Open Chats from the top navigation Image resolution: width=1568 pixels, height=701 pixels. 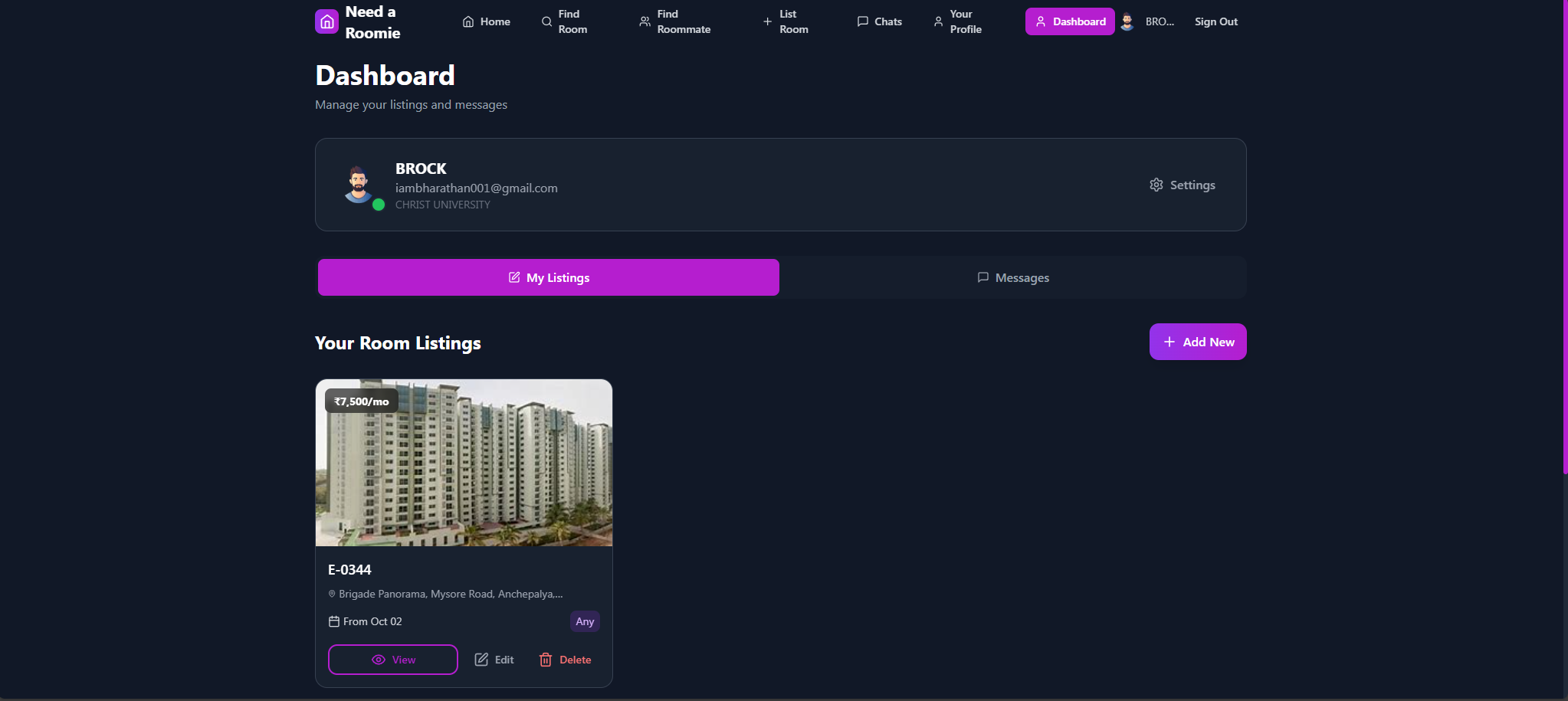click(x=879, y=21)
